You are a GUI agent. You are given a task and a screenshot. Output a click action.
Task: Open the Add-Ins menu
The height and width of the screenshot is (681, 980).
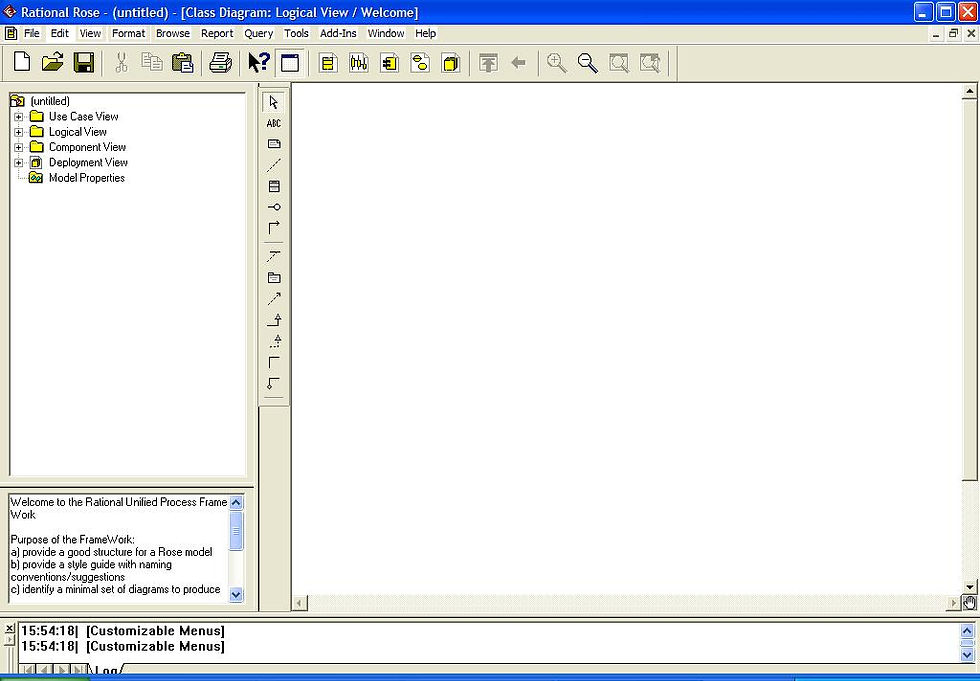pos(338,34)
